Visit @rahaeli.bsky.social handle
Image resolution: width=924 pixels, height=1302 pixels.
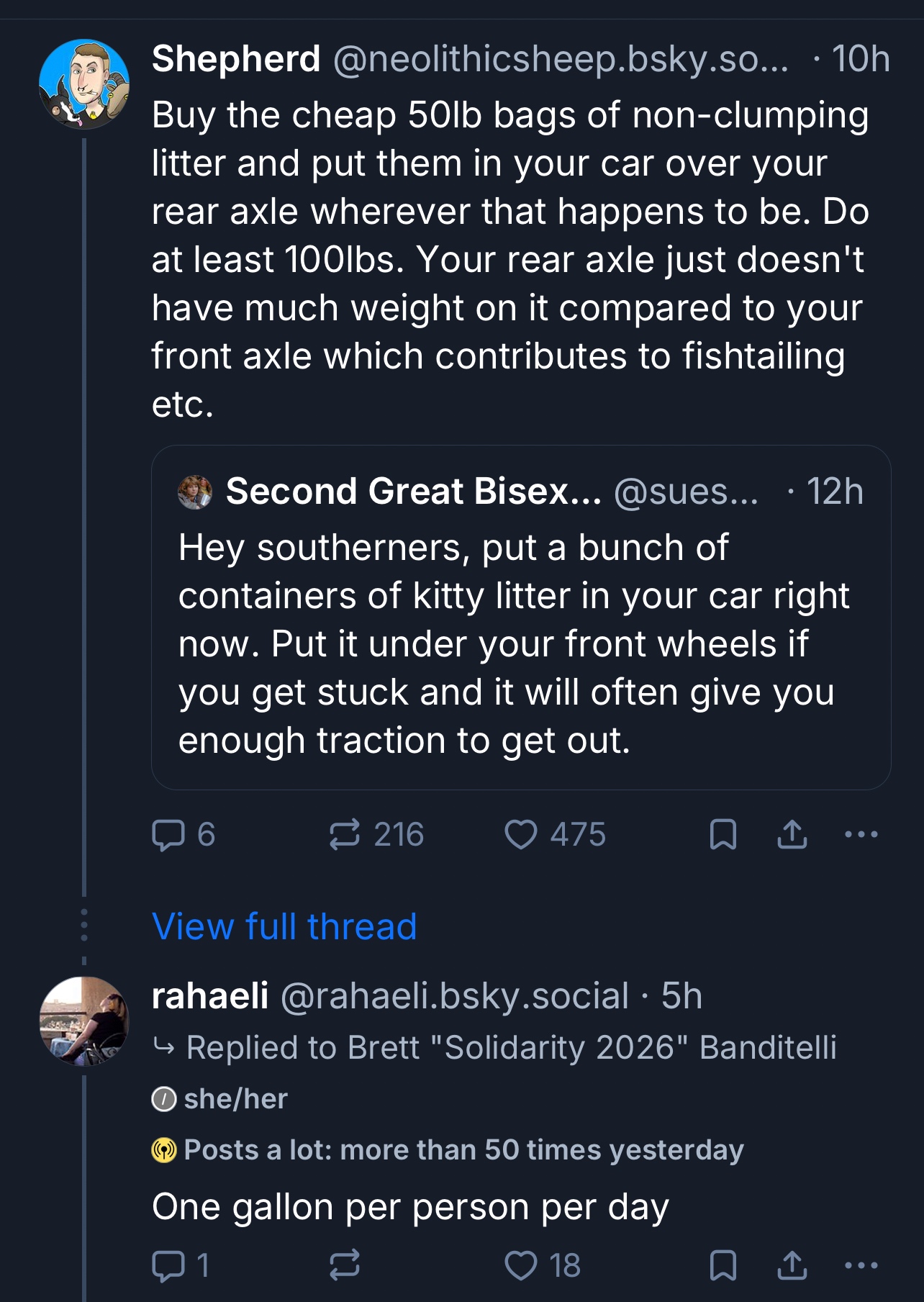454,996
